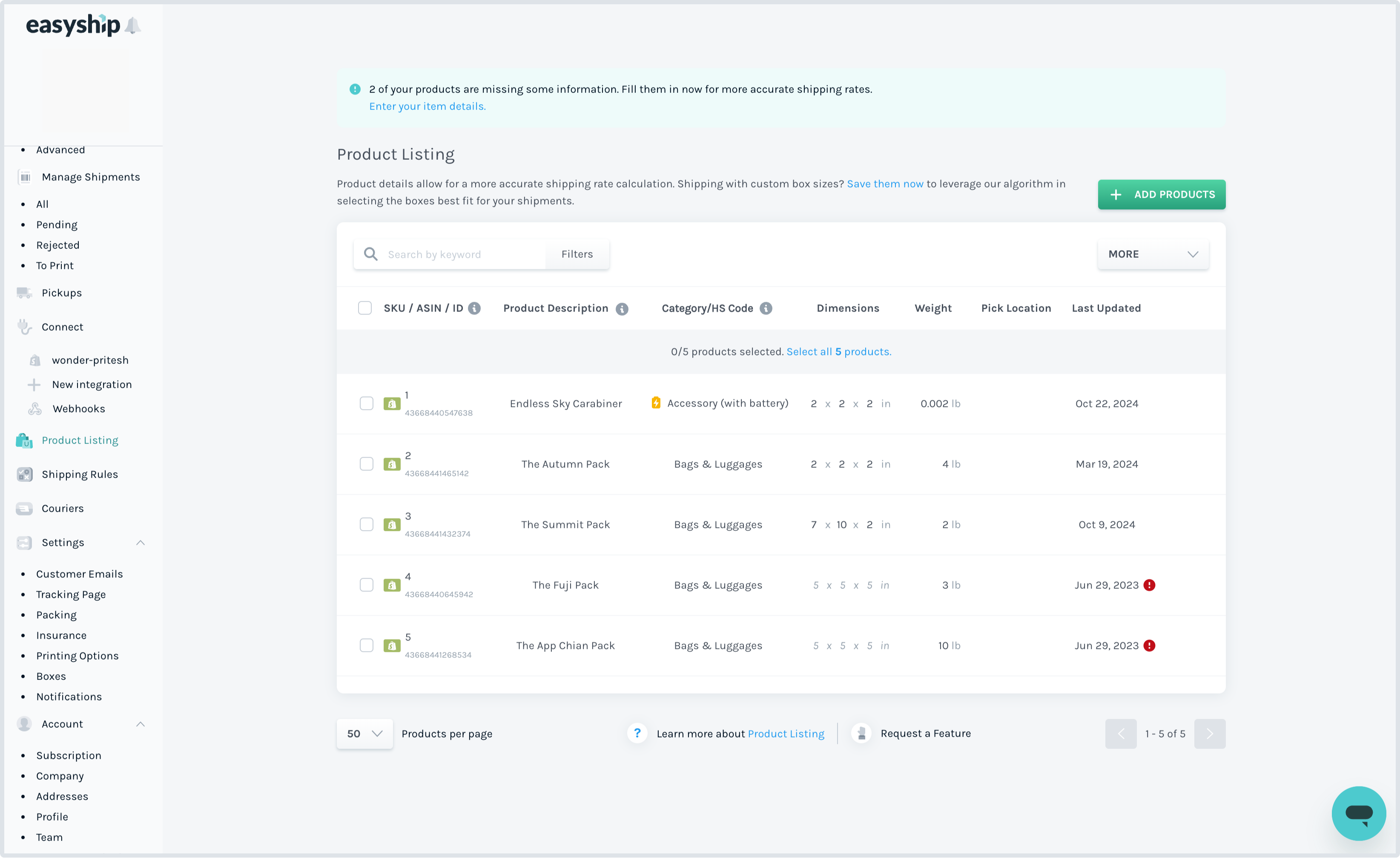Click the search magnifier icon
The height and width of the screenshot is (858, 1400).
[370, 254]
